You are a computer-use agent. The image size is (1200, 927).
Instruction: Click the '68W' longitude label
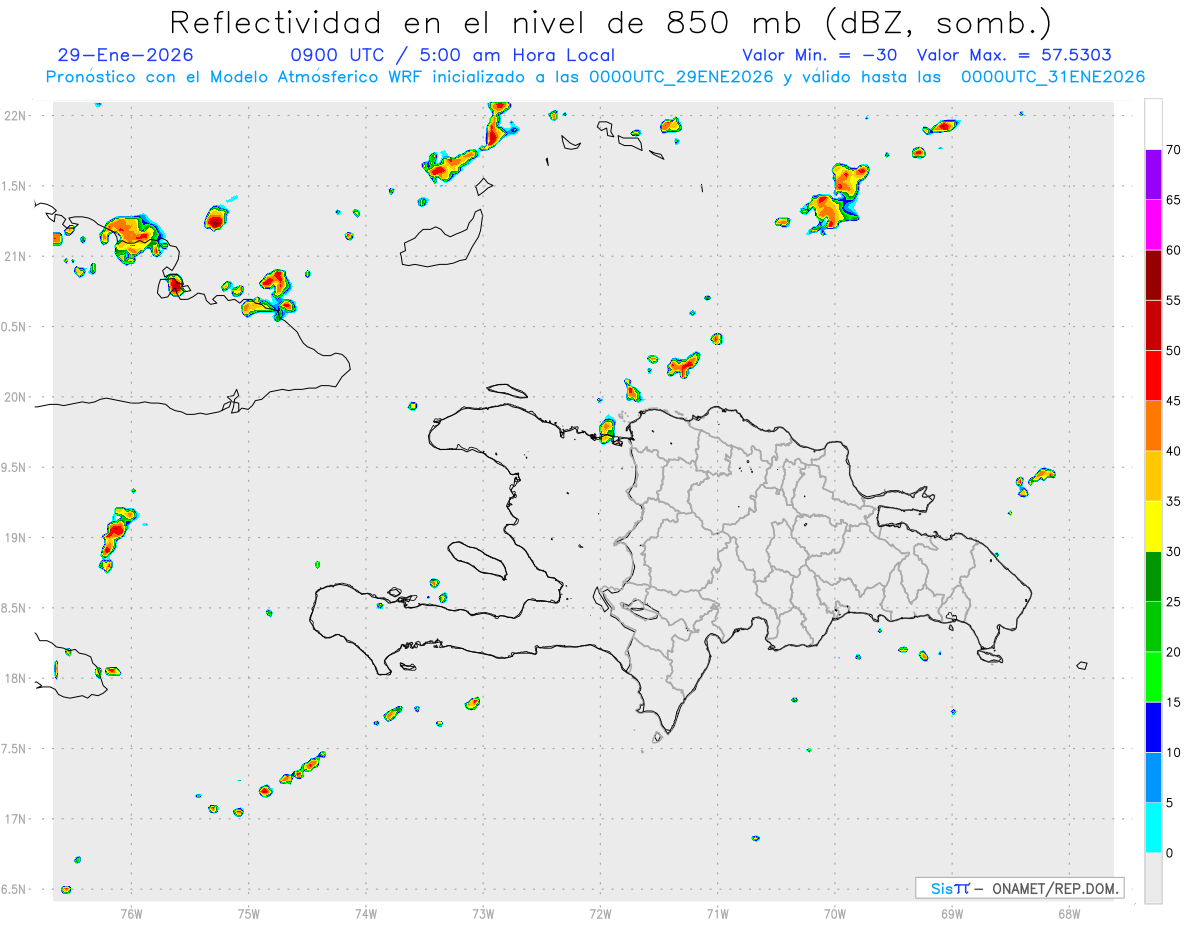point(1069,912)
